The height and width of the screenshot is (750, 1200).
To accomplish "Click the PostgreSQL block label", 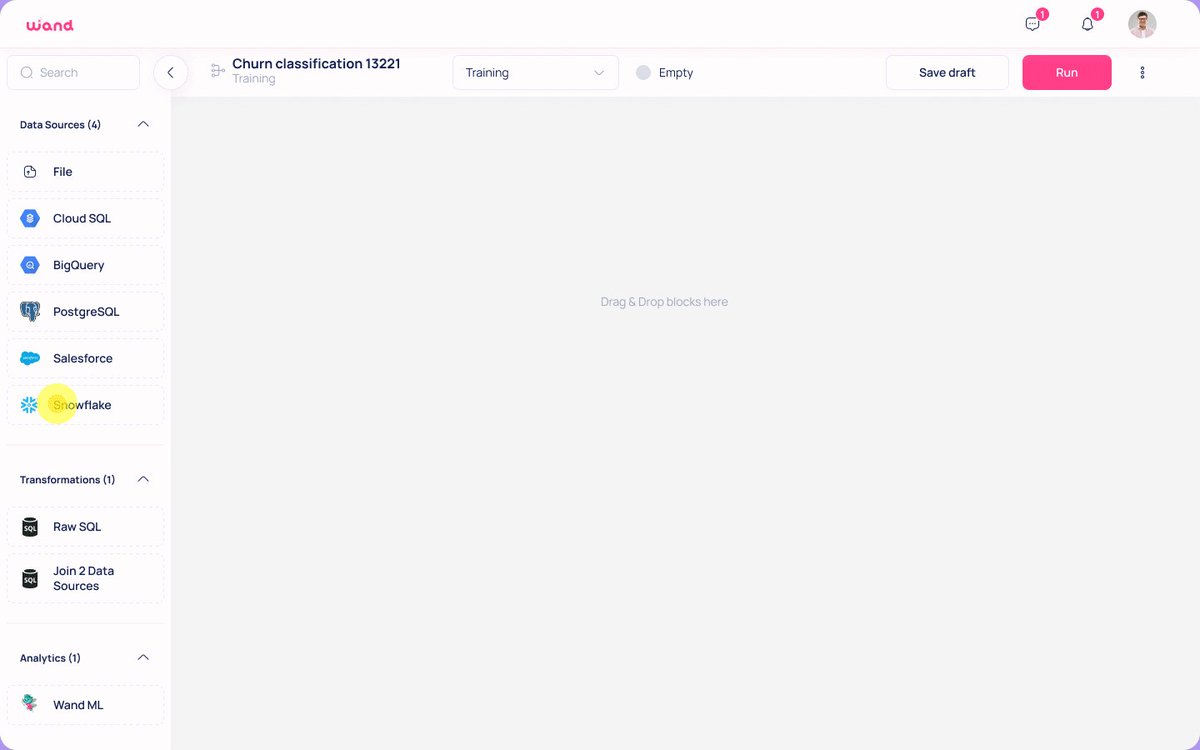I will (86, 312).
